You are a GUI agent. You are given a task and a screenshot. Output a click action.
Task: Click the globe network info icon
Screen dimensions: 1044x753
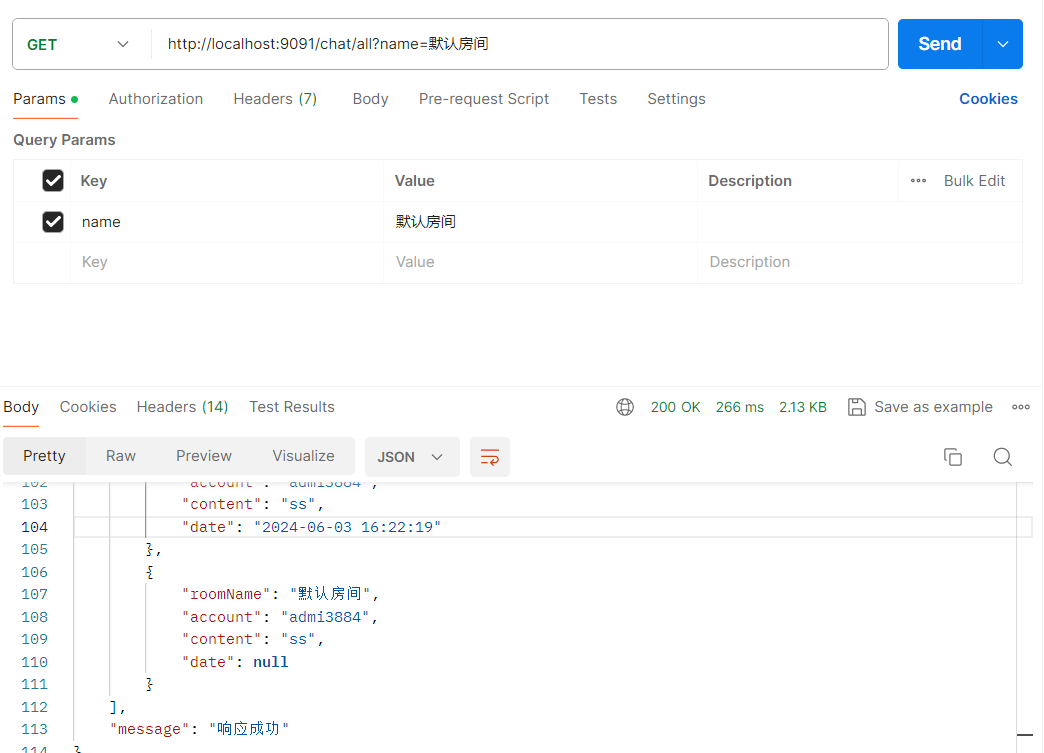pyautogui.click(x=625, y=407)
